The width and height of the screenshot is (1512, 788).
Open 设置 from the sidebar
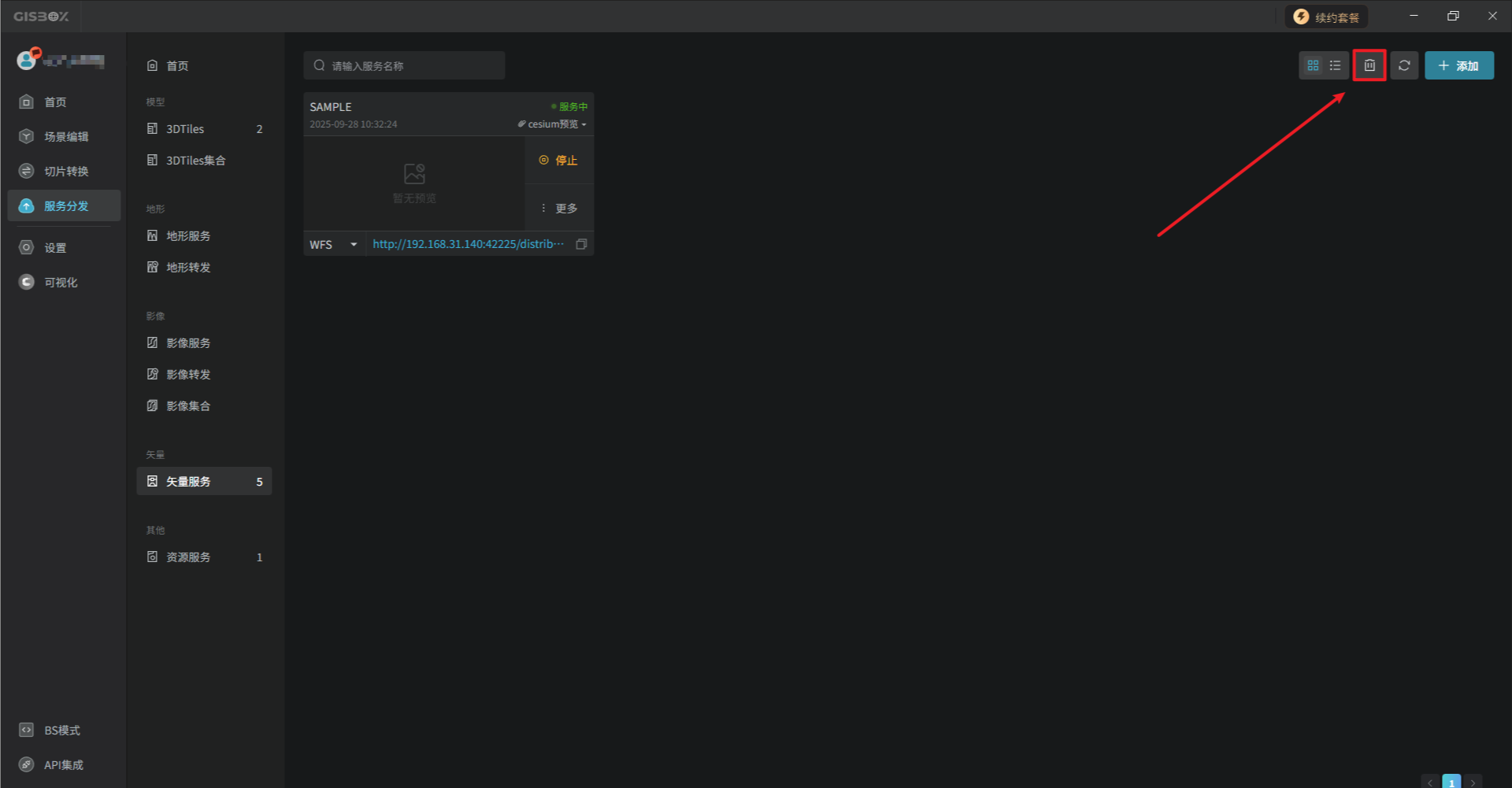point(55,248)
